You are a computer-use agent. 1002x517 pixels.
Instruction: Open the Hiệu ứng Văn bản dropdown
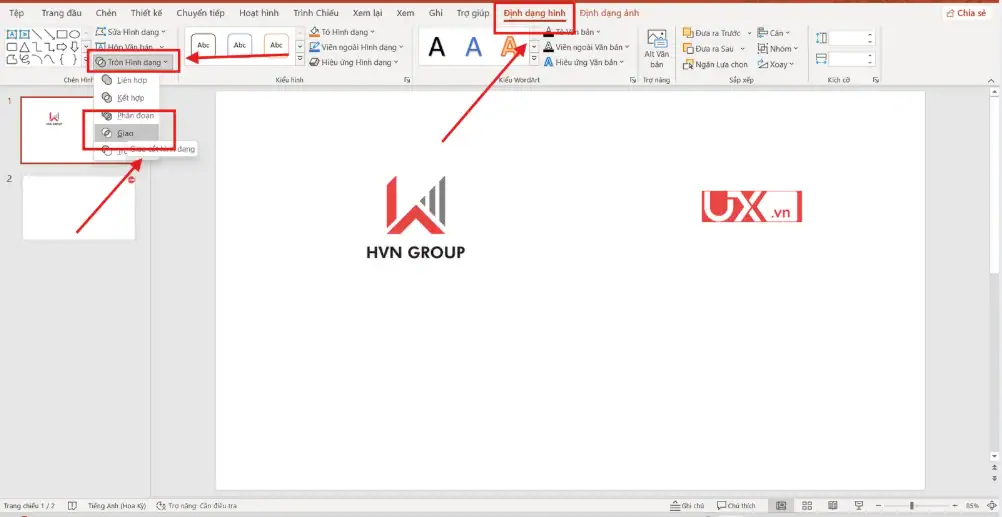(584, 62)
